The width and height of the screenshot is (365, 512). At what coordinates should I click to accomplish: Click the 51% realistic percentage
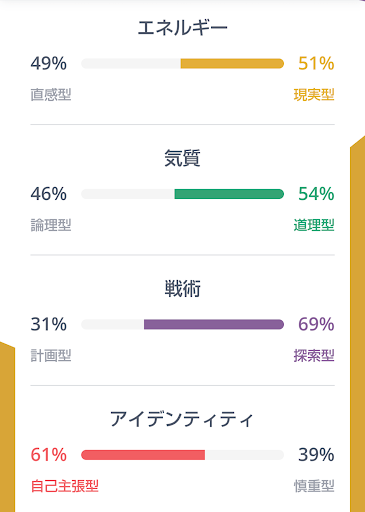coord(316,63)
